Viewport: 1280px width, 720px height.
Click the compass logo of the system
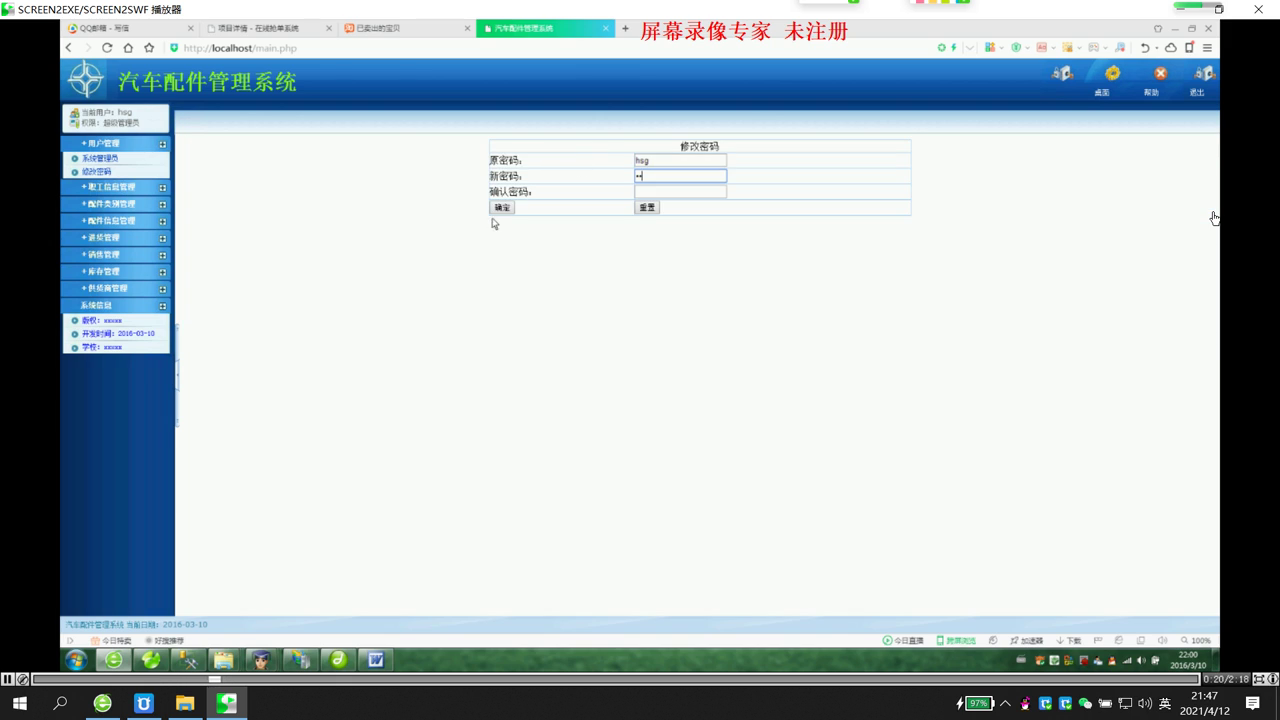(86, 79)
